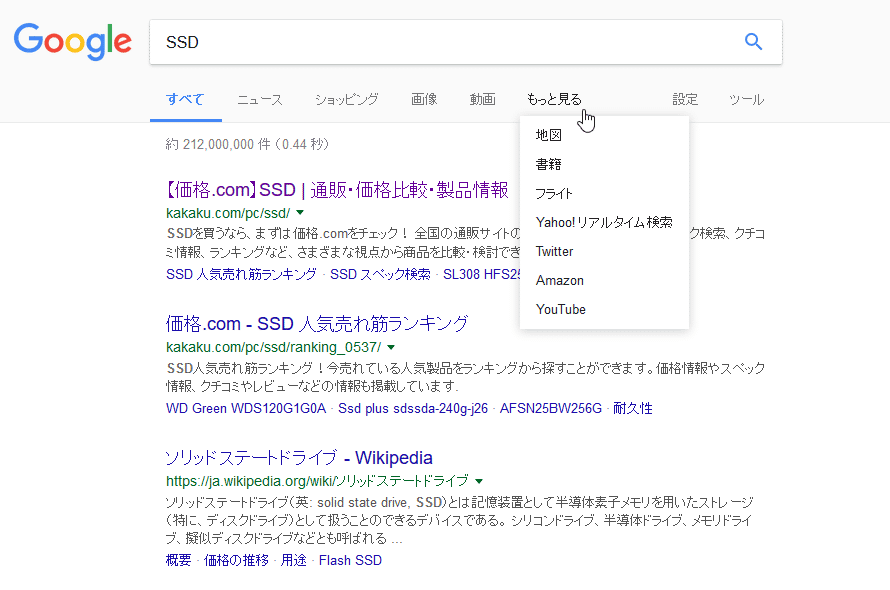
Task: Select the すべて tab
Action: (185, 99)
